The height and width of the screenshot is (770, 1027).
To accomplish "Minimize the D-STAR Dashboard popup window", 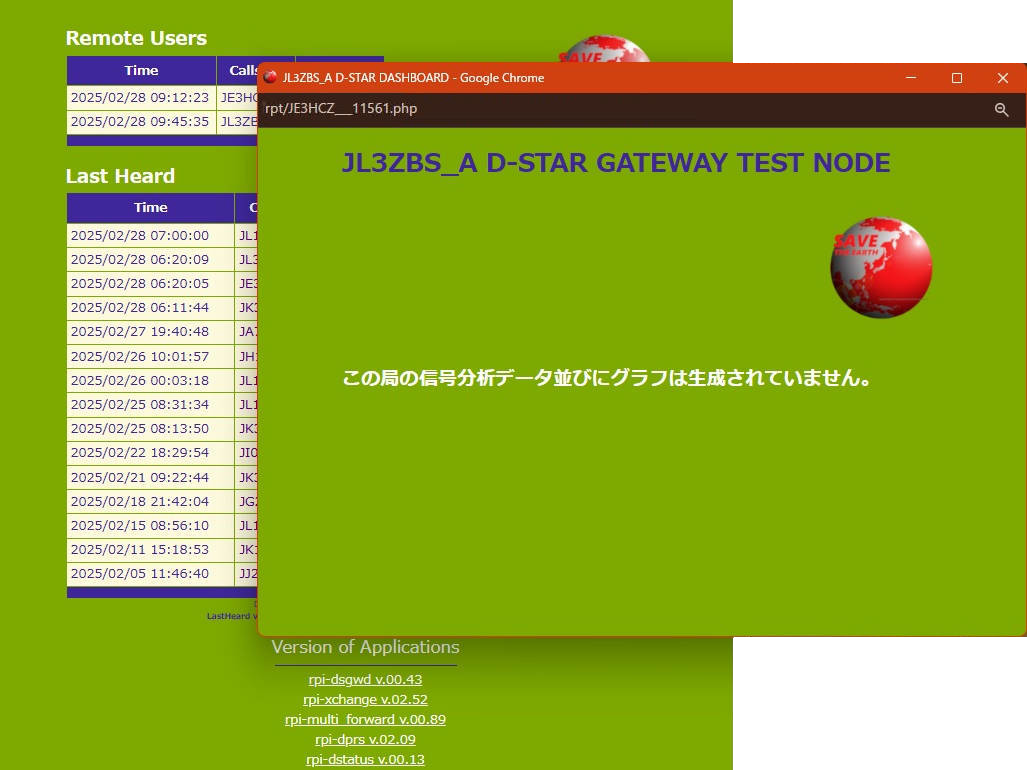I will [911, 78].
